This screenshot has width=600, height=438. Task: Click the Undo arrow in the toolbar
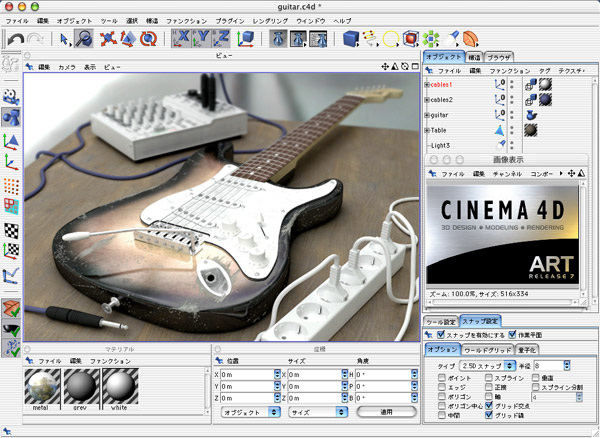point(16,39)
